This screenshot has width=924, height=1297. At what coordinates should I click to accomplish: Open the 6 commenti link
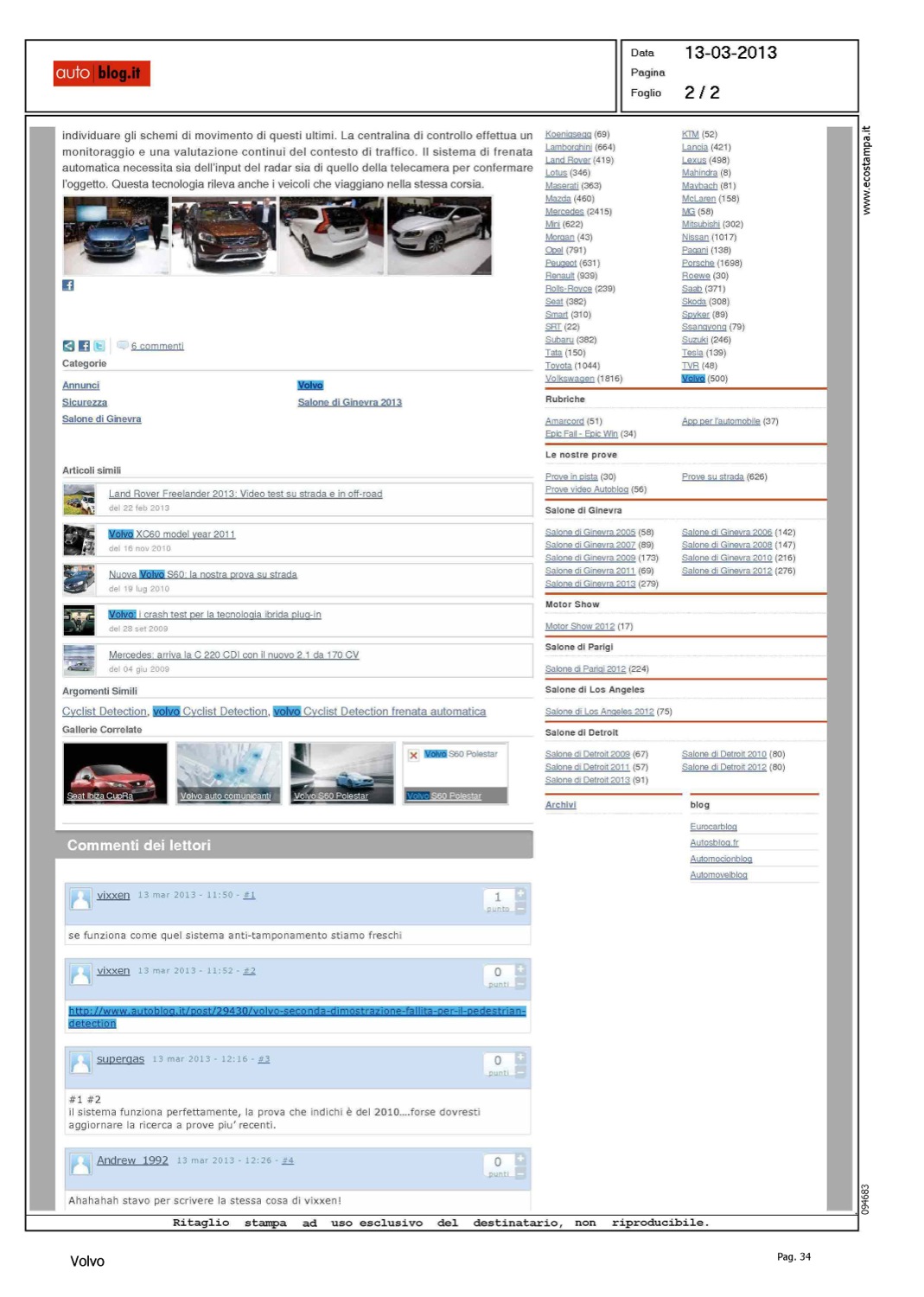[157, 346]
